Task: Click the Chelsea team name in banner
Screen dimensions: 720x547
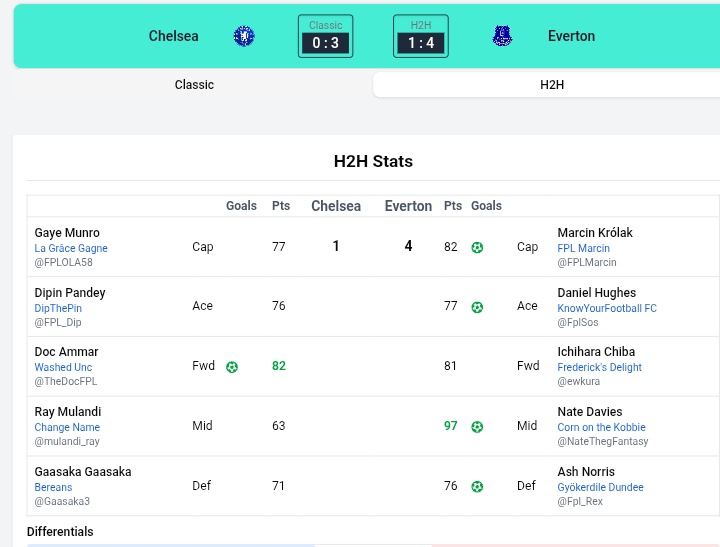Action: pos(174,36)
